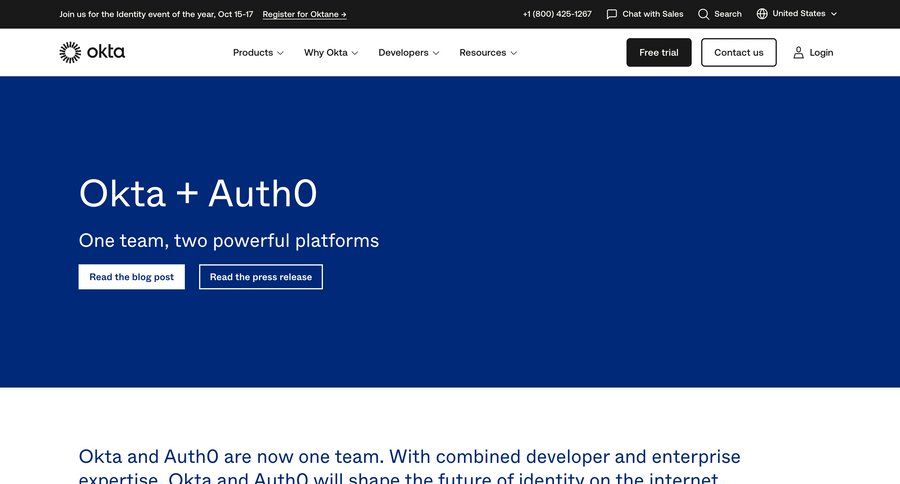The width and height of the screenshot is (900, 484).
Task: Click the magnifying glass search icon
Action: pyautogui.click(x=704, y=14)
